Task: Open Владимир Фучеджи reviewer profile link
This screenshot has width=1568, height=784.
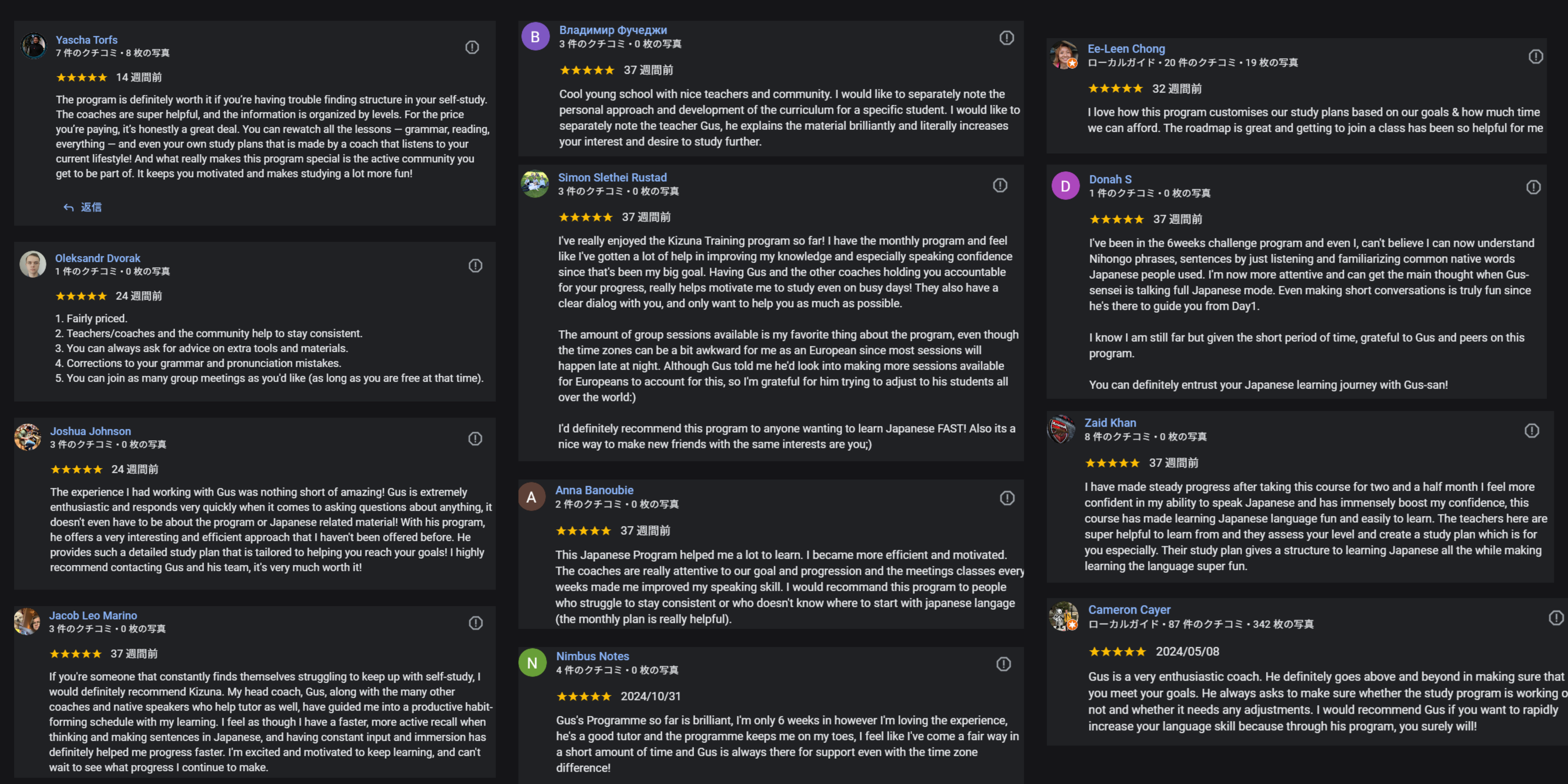Action: pos(612,30)
